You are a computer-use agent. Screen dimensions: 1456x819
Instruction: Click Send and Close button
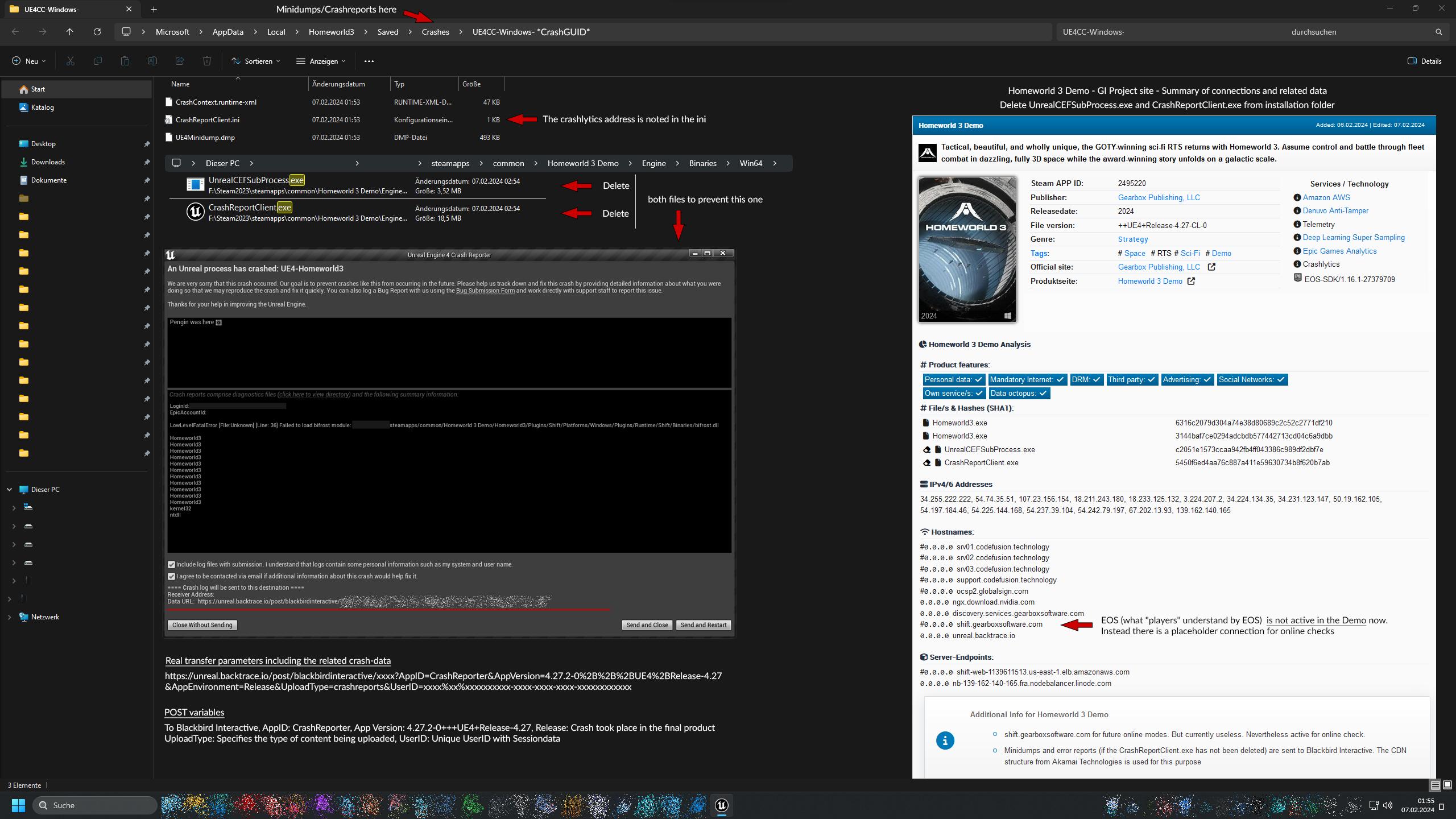click(647, 625)
